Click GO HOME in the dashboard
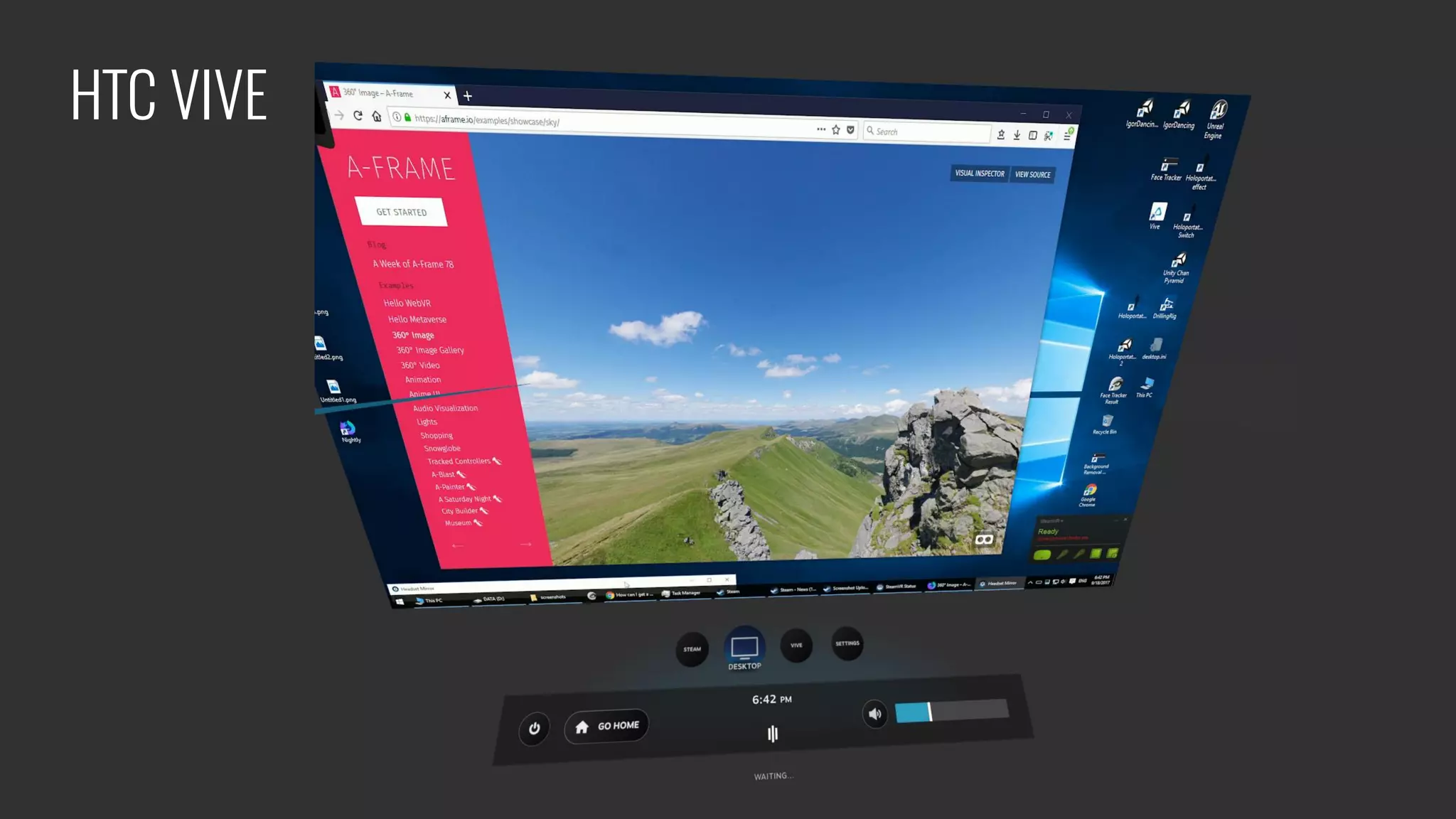 (606, 726)
